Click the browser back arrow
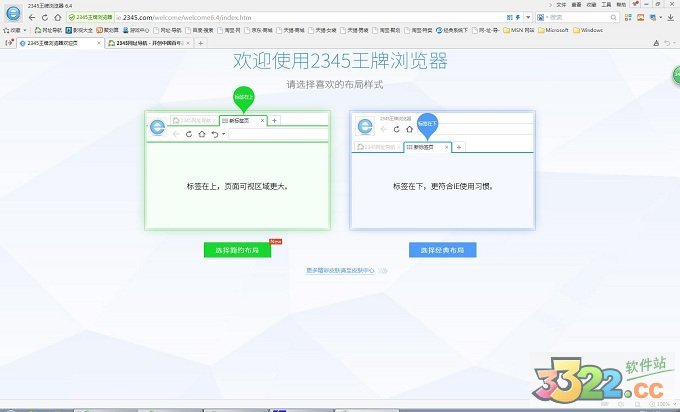680x412 pixels. click(x=30, y=18)
